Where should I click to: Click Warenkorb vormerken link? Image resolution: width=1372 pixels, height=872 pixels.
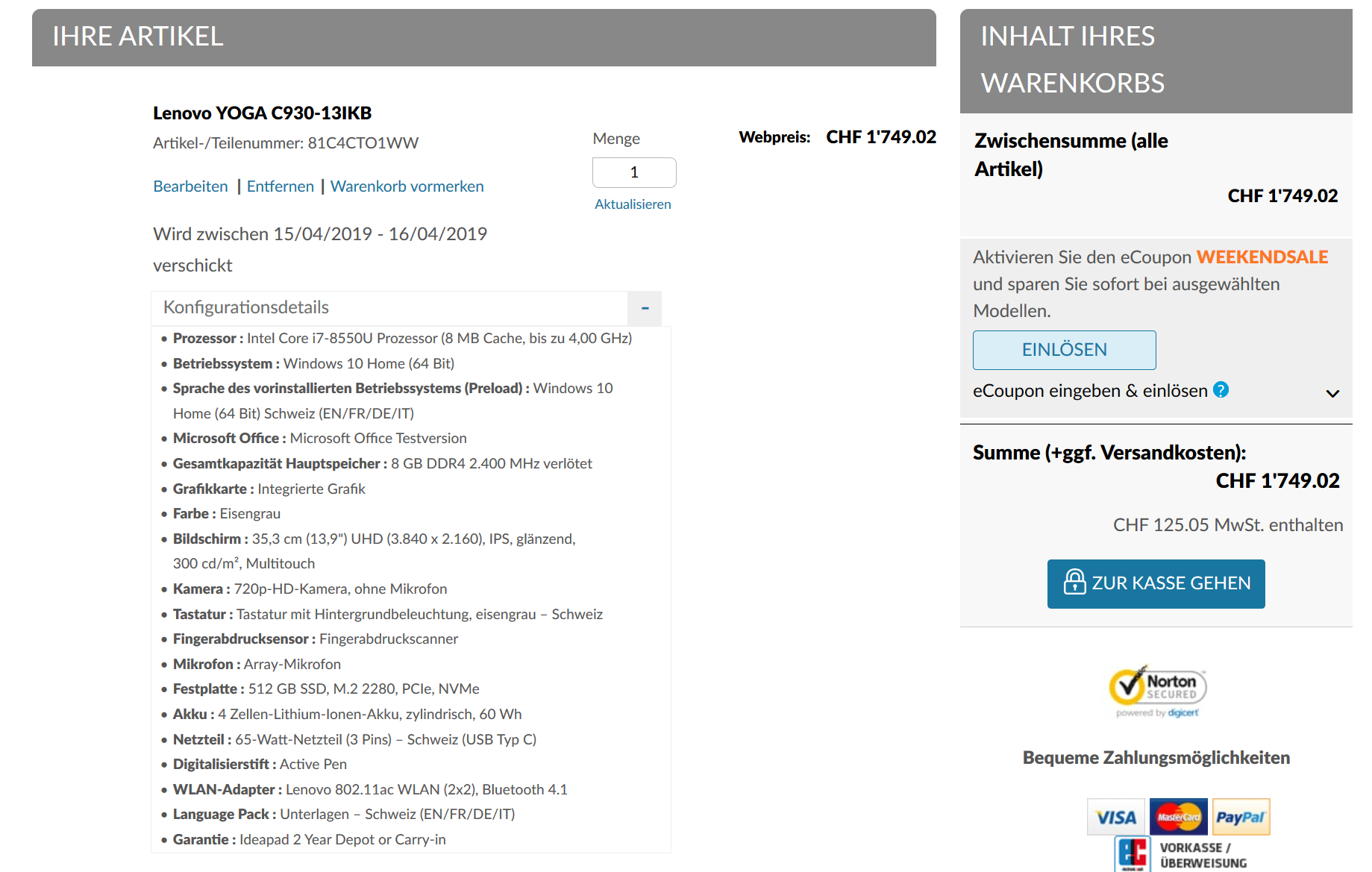coord(407,186)
